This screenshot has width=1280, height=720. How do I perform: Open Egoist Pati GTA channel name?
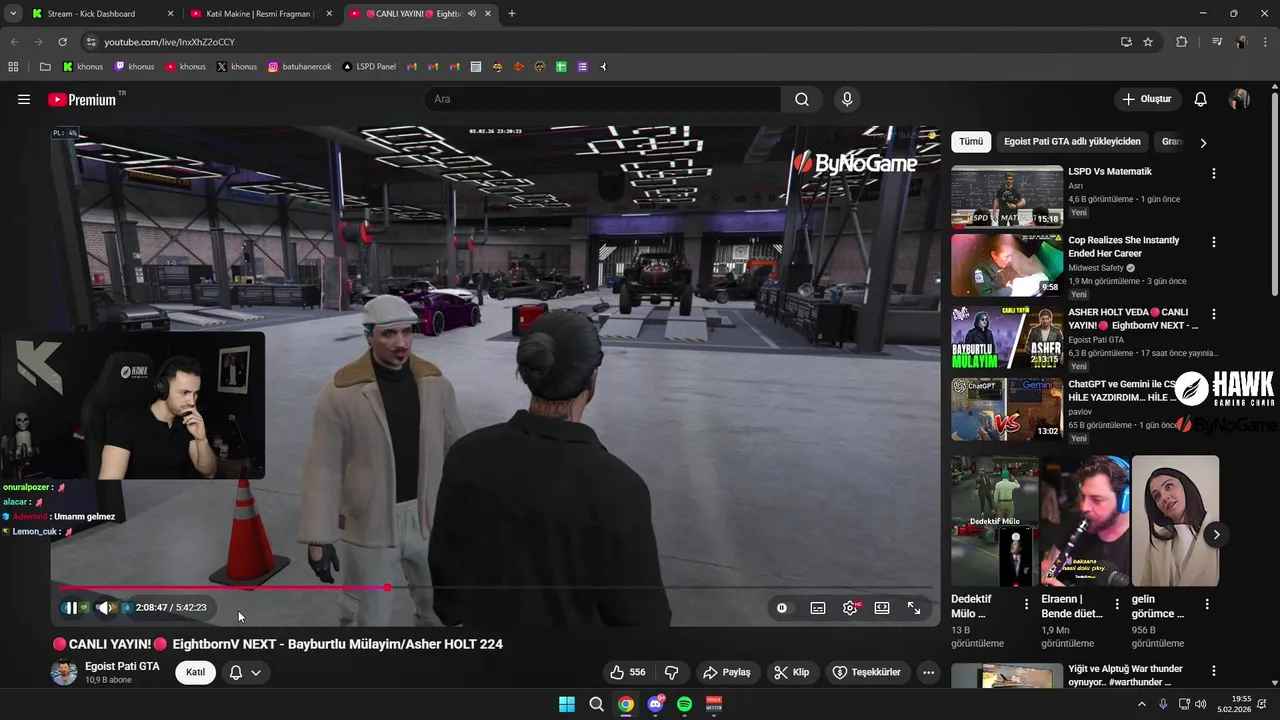click(122, 666)
